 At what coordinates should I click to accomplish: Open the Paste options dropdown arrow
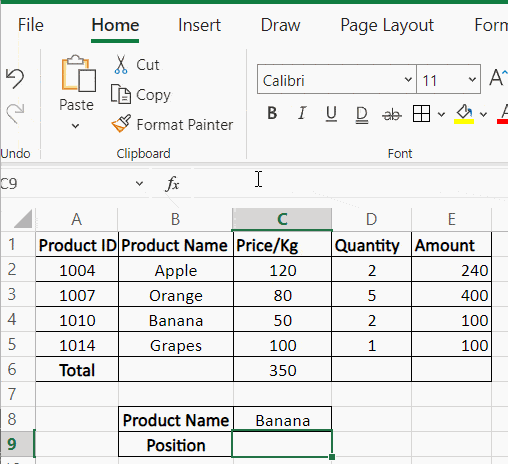click(x=76, y=126)
